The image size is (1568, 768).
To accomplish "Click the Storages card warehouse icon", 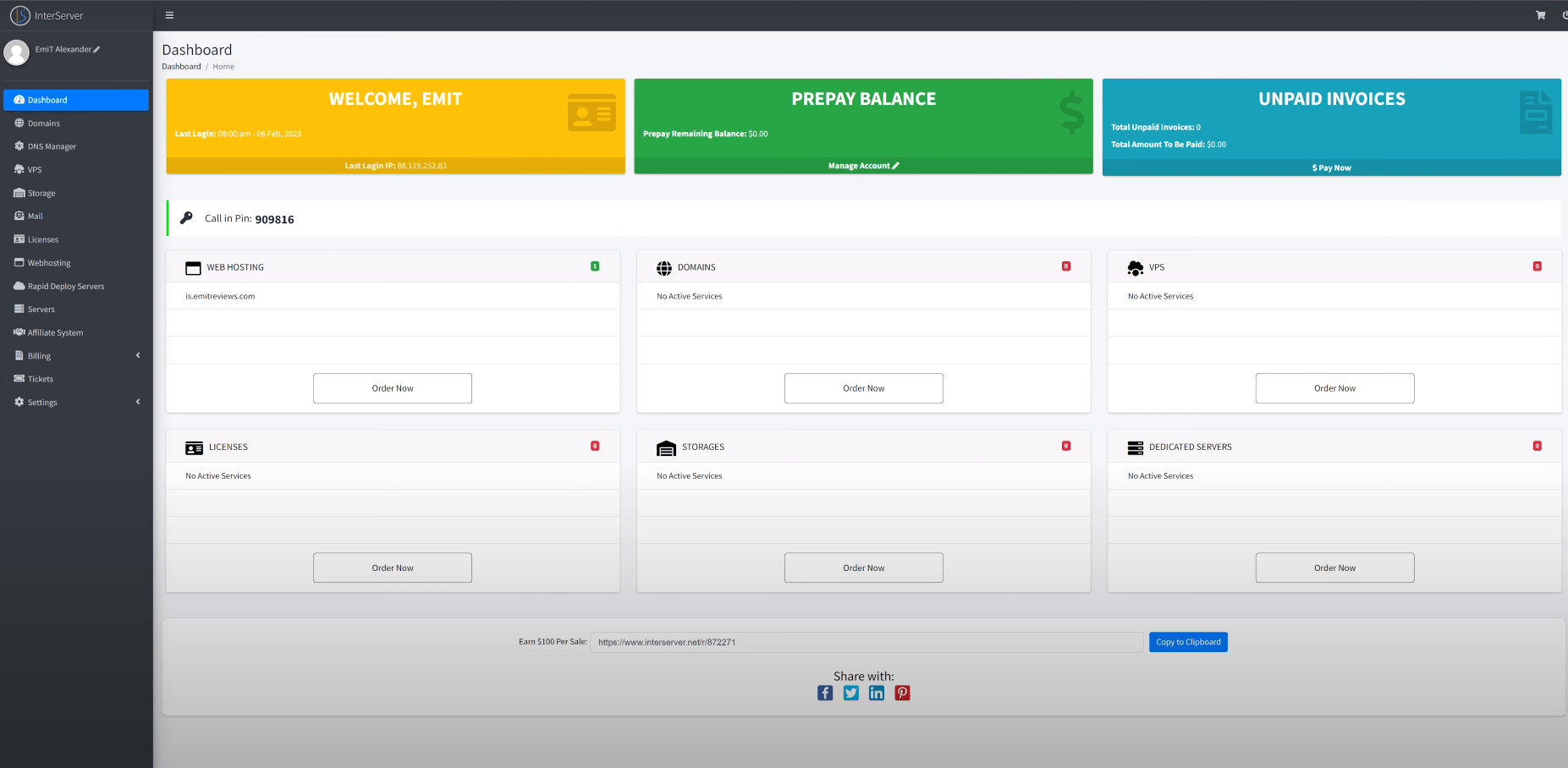I will pyautogui.click(x=666, y=447).
